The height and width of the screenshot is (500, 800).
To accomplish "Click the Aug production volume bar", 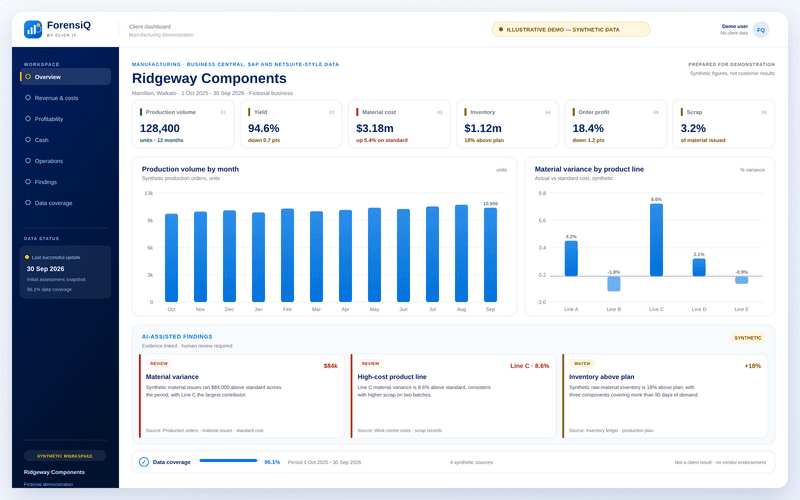I will [x=461, y=253].
